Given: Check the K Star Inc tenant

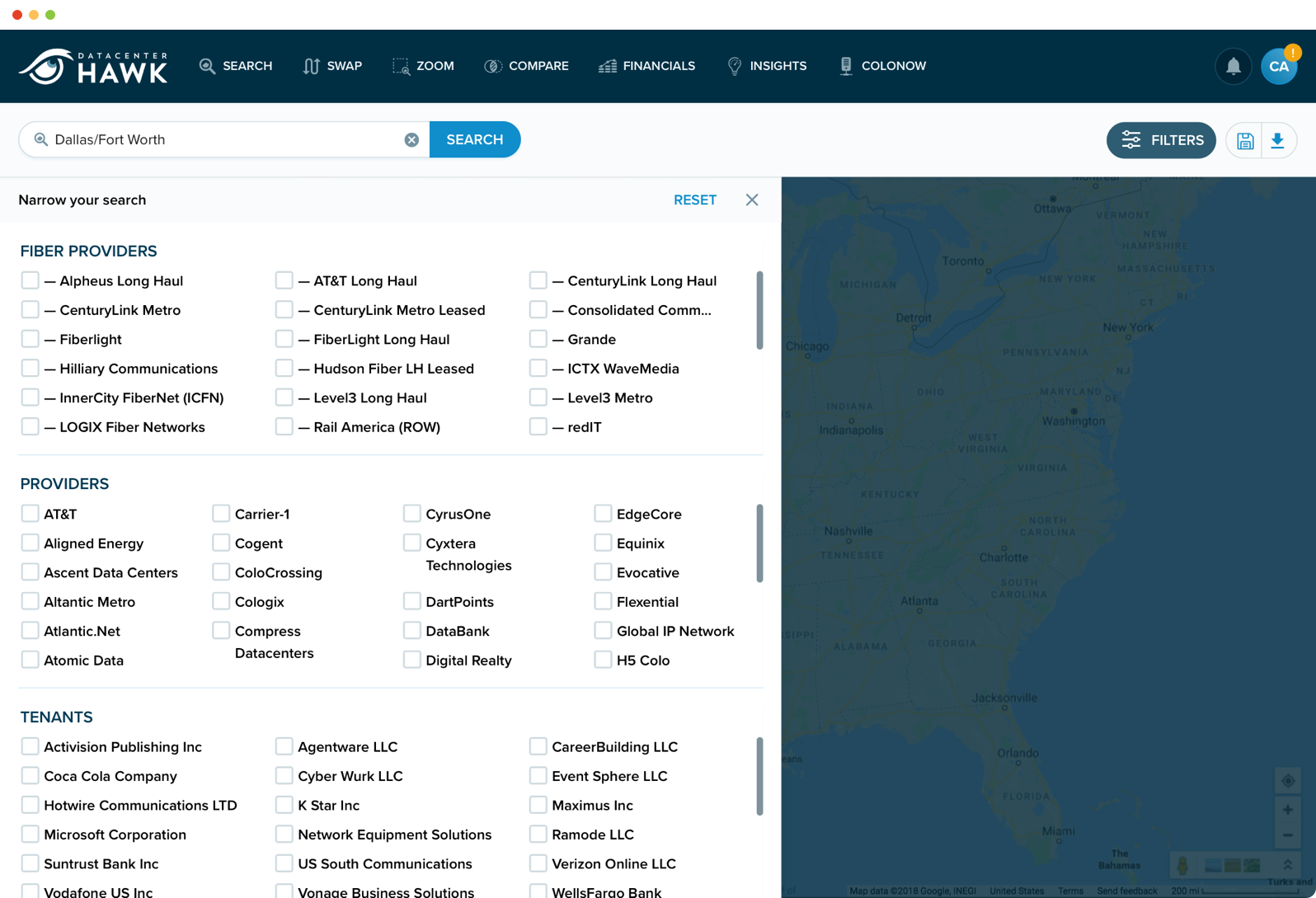Looking at the screenshot, I should click(284, 805).
